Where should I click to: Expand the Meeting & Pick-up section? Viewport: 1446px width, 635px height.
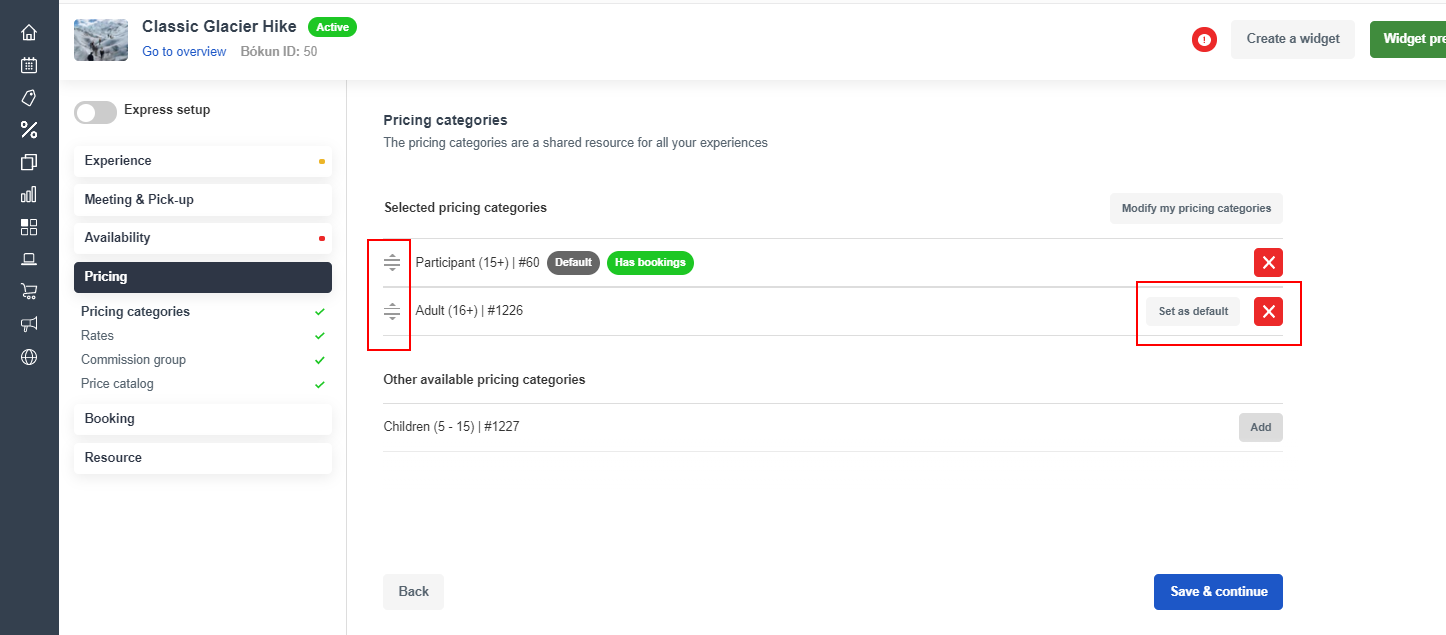(x=202, y=200)
